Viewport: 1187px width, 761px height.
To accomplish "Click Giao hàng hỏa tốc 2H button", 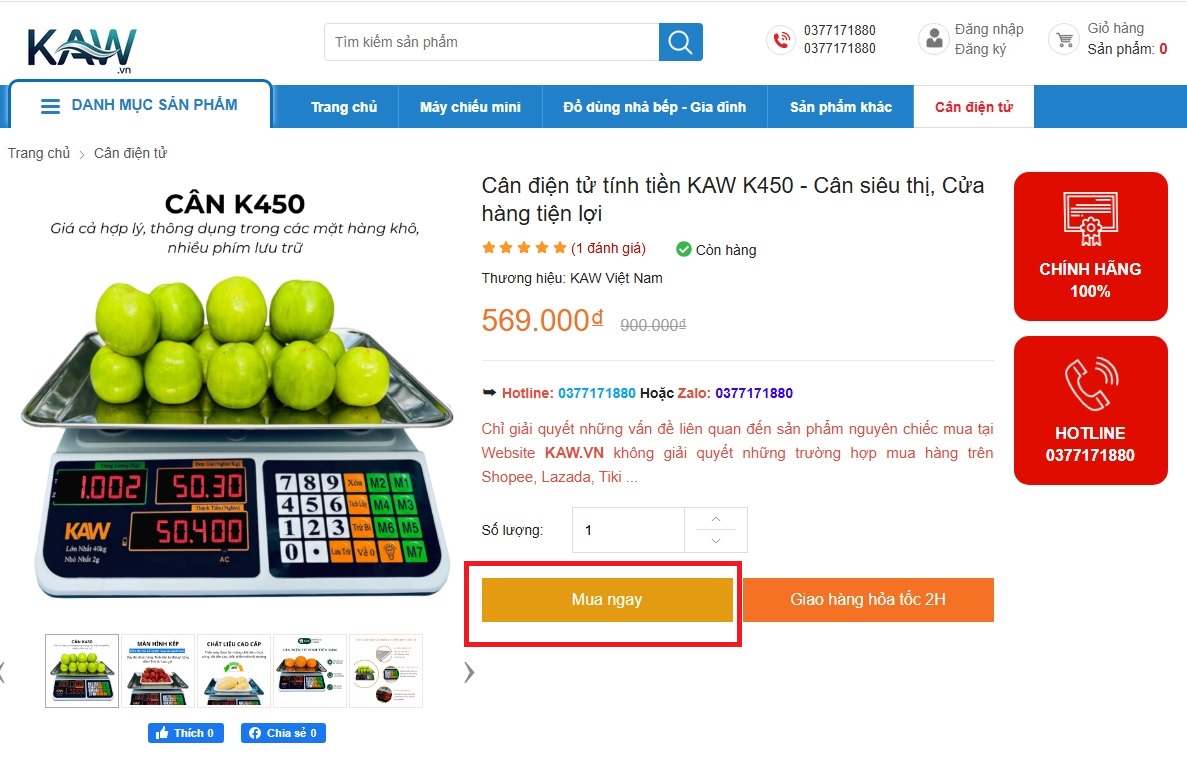I will 868,600.
